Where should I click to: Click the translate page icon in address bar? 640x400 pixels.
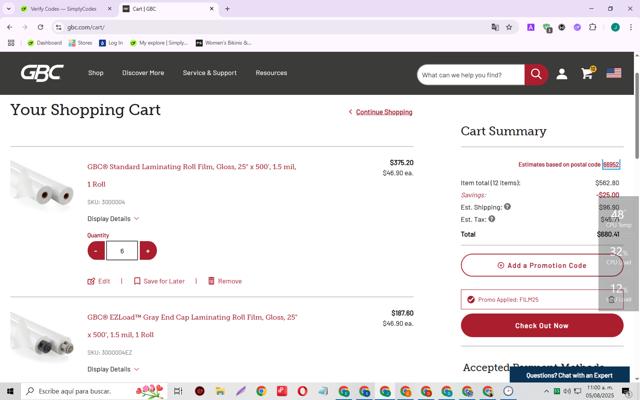pos(495,27)
